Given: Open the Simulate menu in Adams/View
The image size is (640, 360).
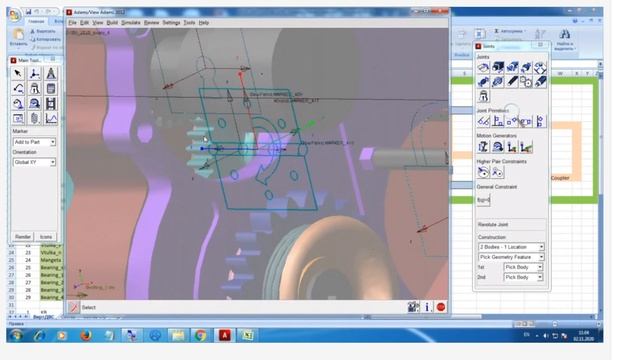Looking at the screenshot, I should tap(131, 23).
